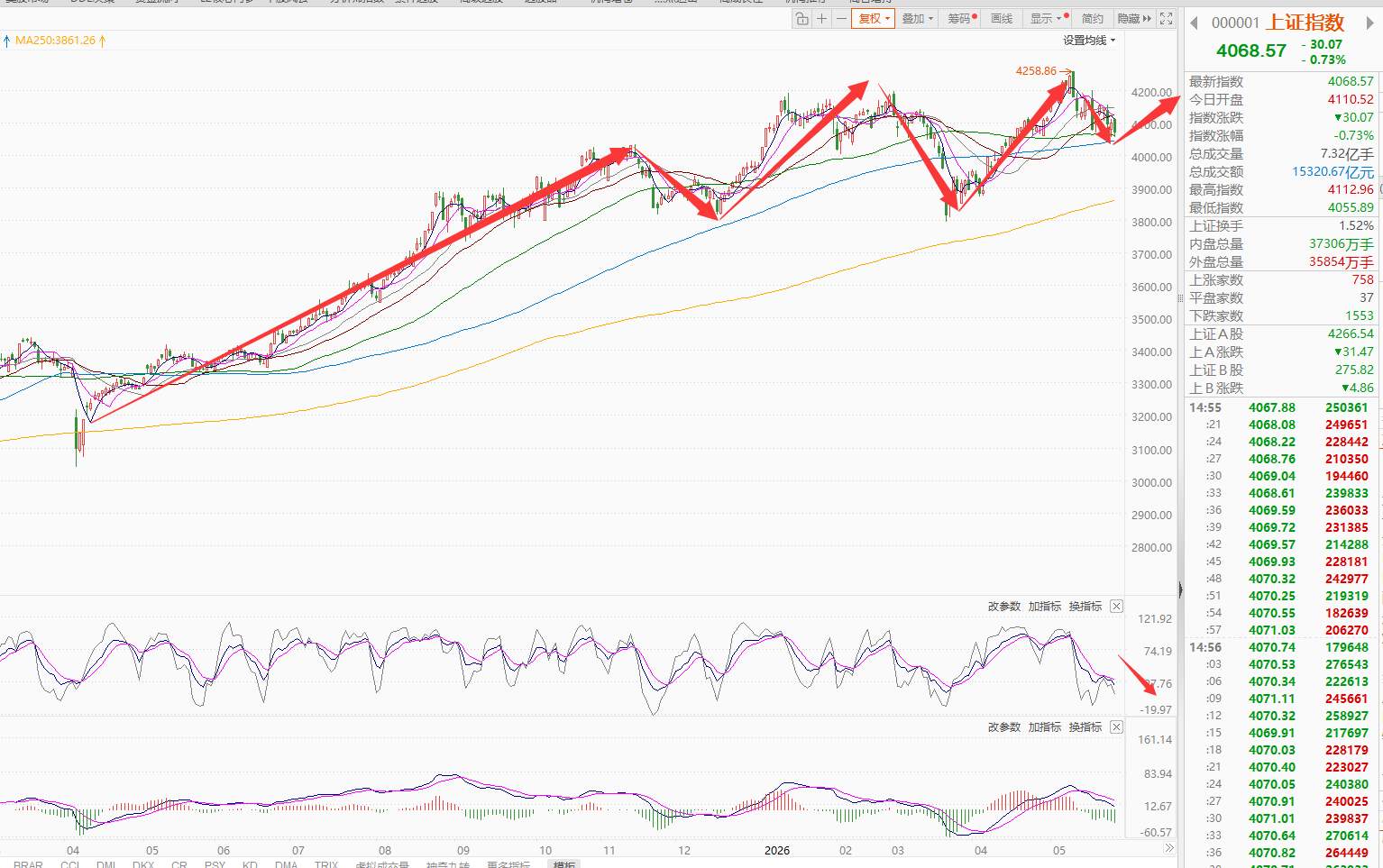Click 加指标 in the upper indicator panel
1383x868 pixels.
(x=1045, y=607)
